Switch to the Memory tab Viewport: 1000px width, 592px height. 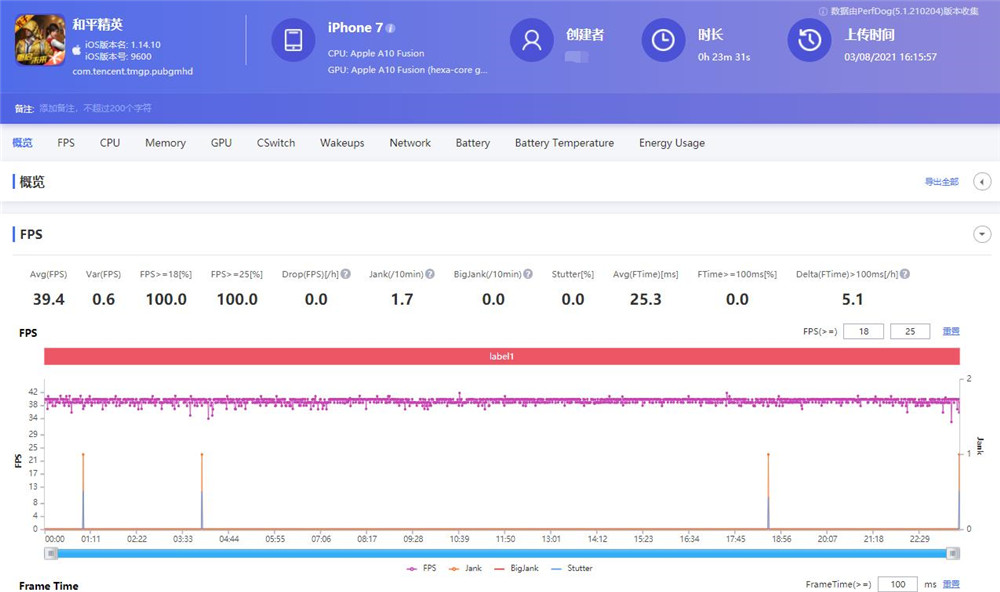point(165,143)
